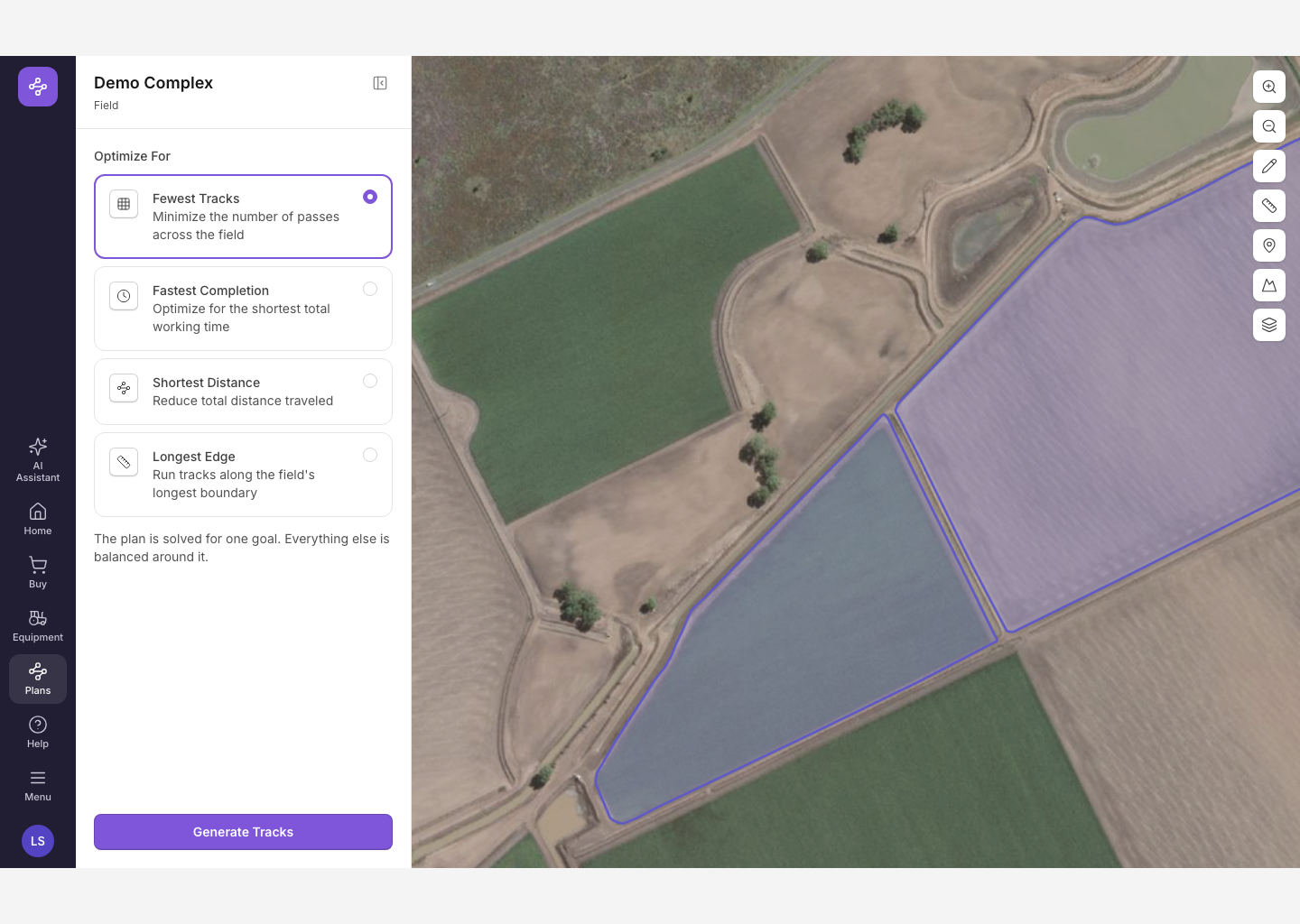Viewport: 1300px width, 924px height.
Task: Click the purple app logo icon
Action: coord(38,87)
